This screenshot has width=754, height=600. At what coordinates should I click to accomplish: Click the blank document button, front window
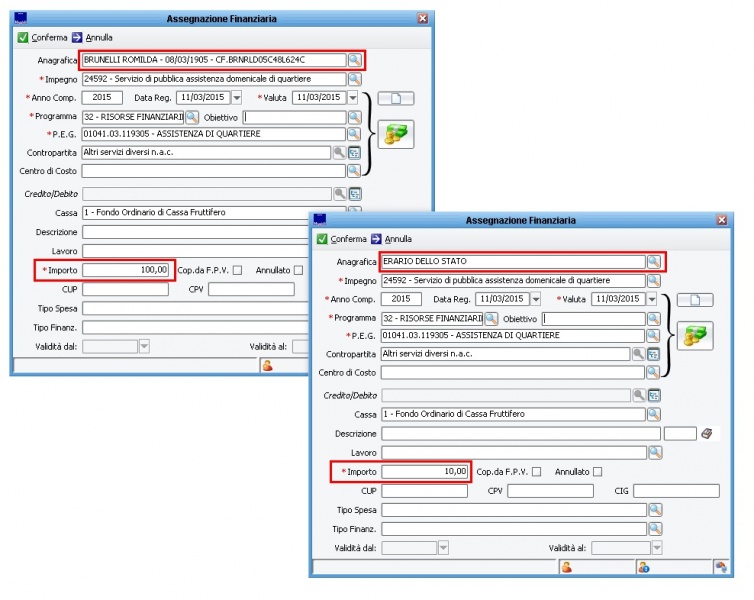pyautogui.click(x=695, y=300)
